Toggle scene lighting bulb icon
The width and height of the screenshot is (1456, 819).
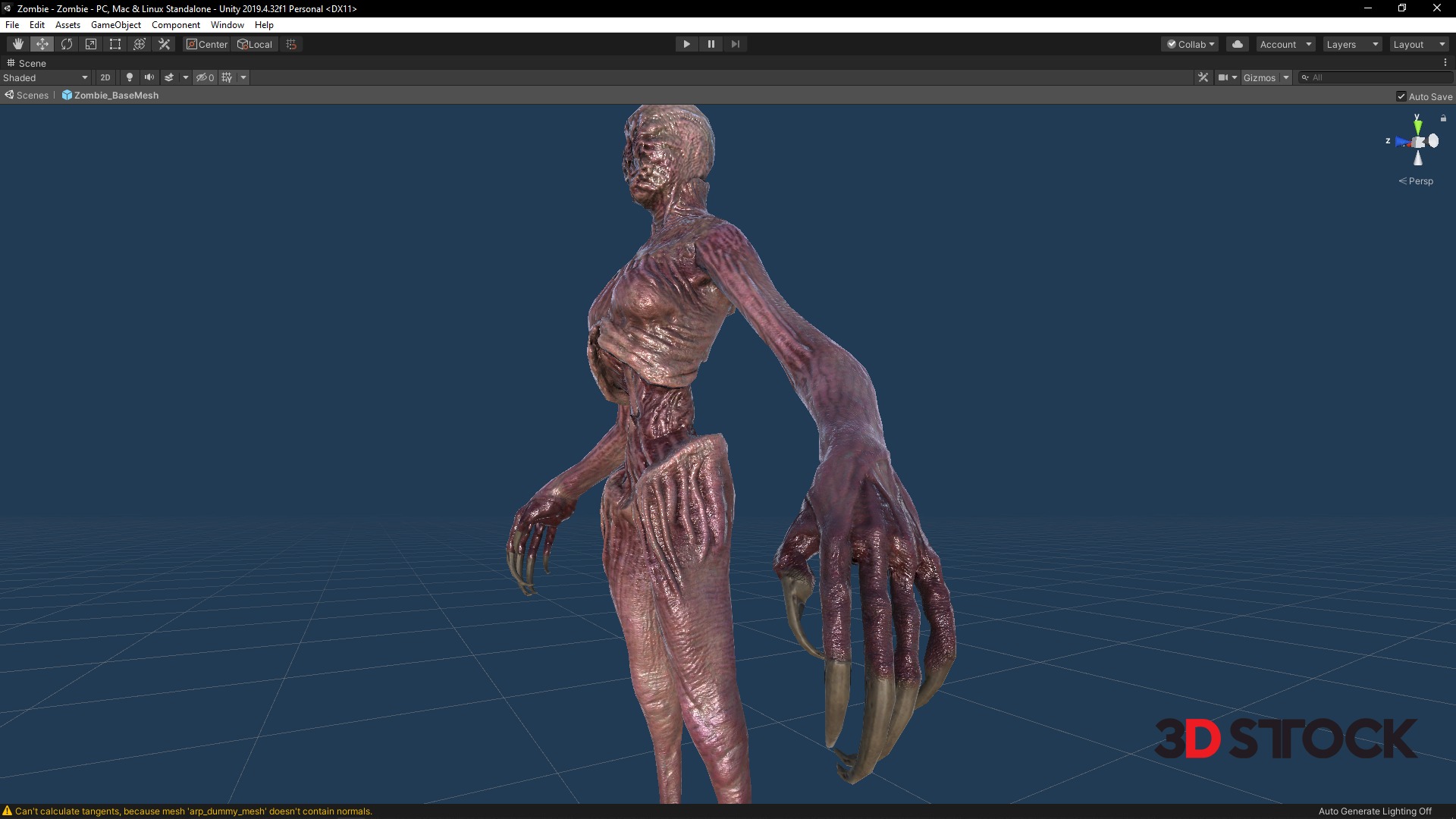click(x=129, y=77)
